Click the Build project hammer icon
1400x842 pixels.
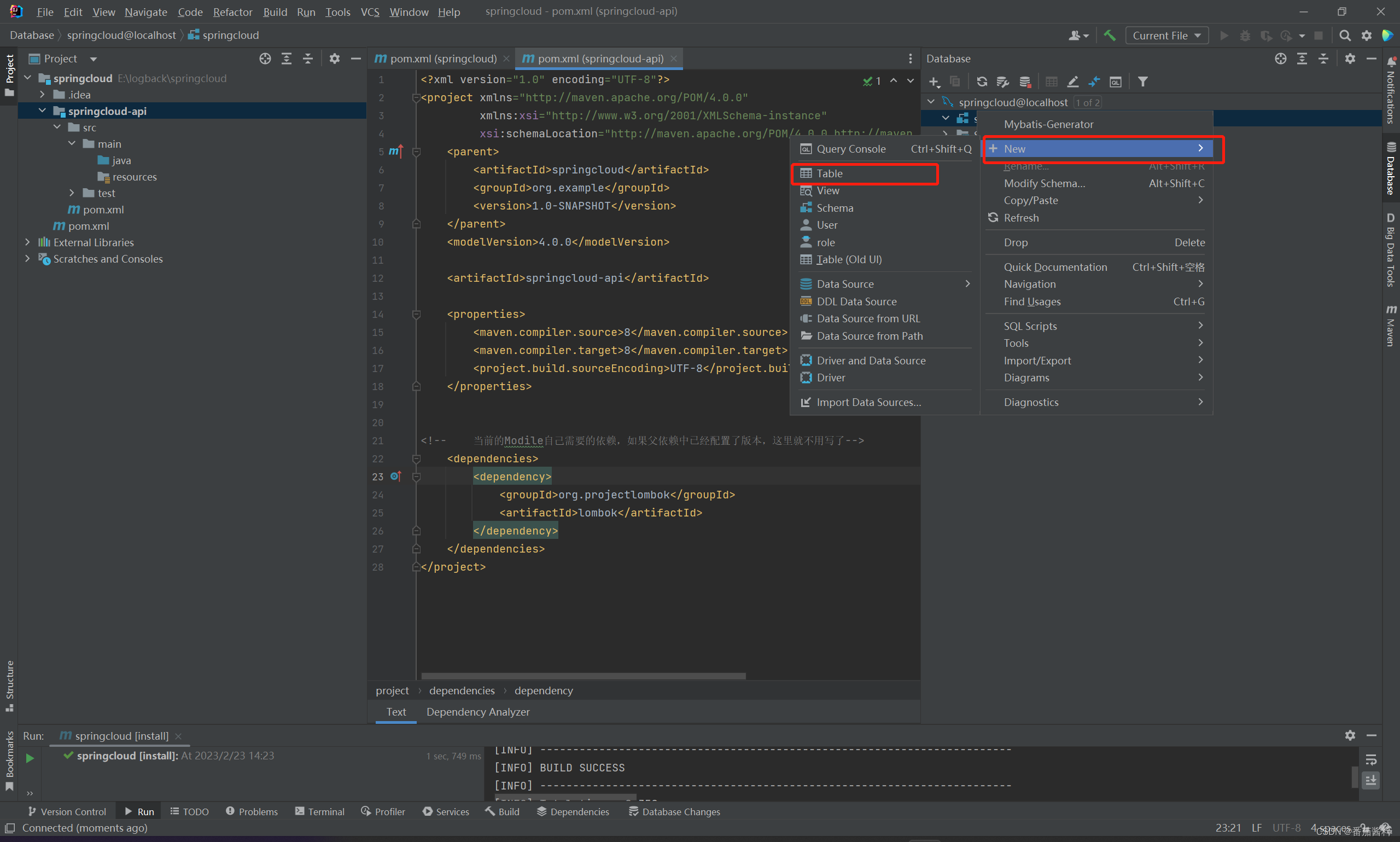click(1109, 36)
